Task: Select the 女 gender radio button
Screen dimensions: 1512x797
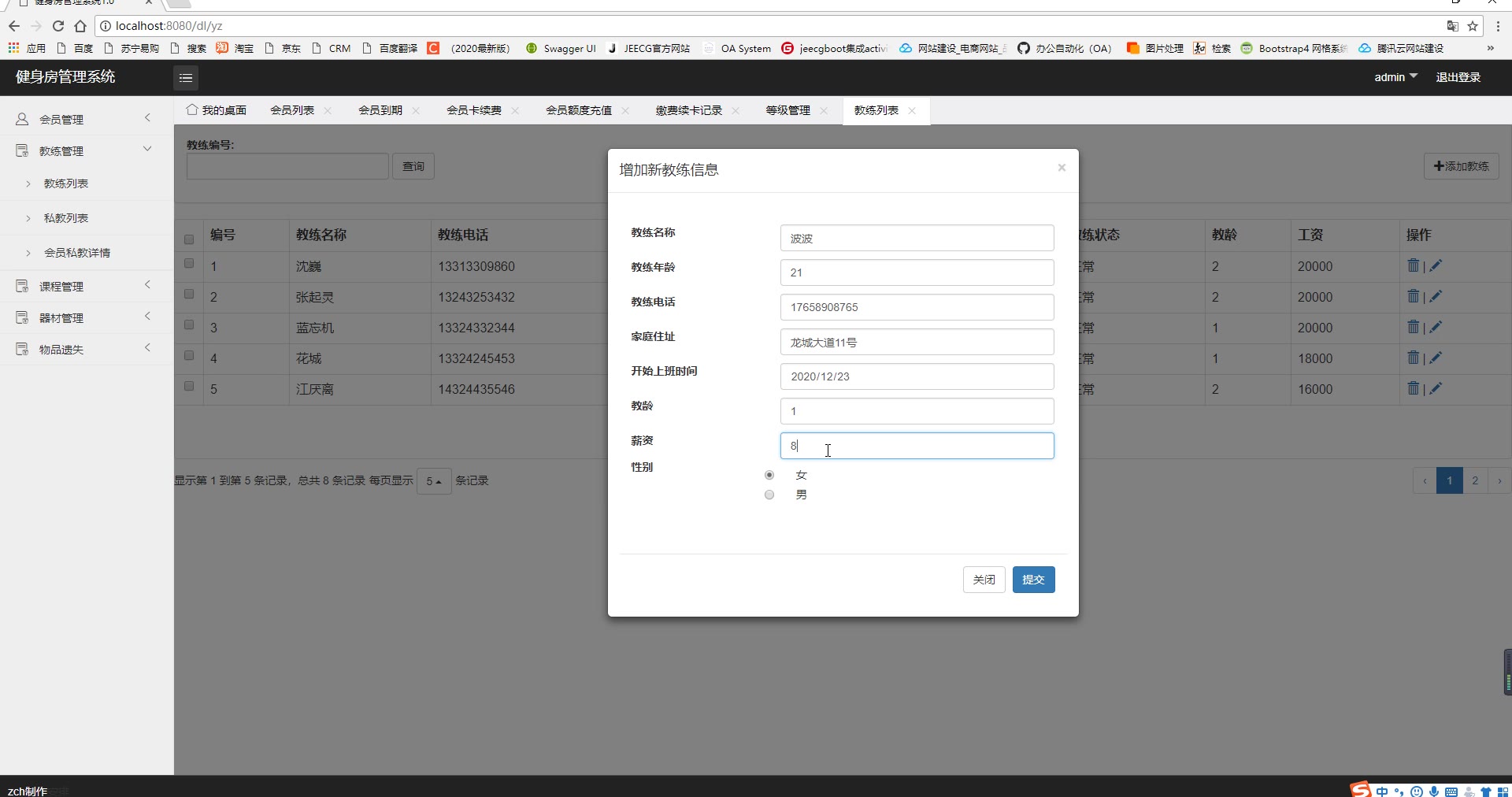Action: click(769, 475)
